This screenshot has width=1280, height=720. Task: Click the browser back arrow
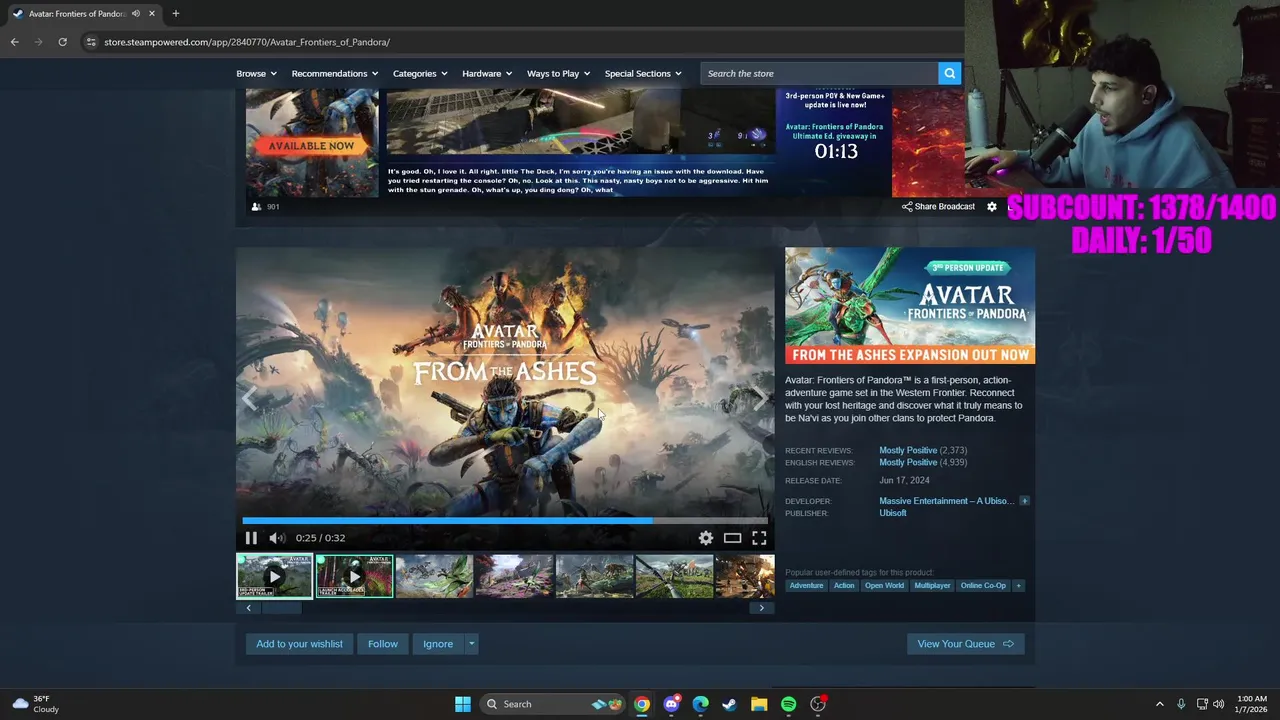coord(14,42)
